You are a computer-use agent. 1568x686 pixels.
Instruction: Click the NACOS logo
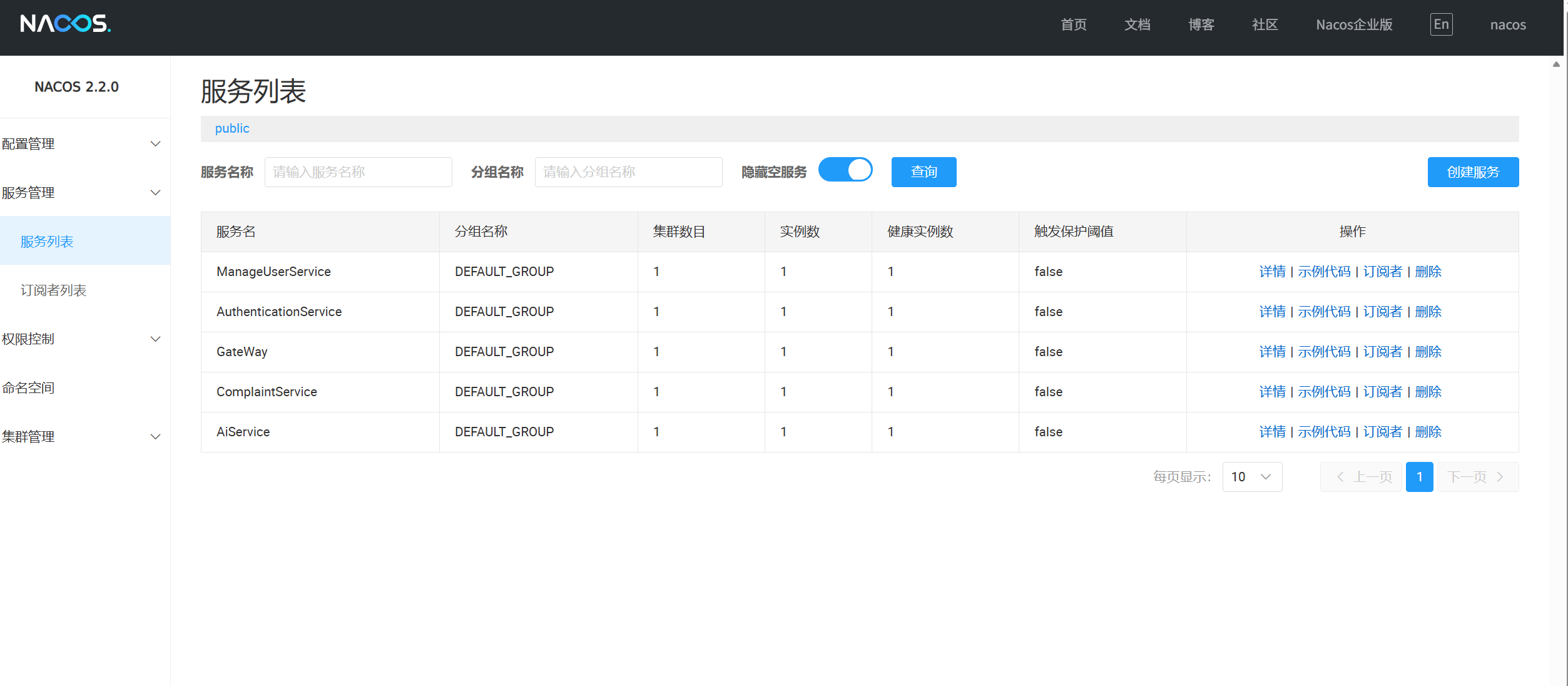pyautogui.click(x=65, y=24)
